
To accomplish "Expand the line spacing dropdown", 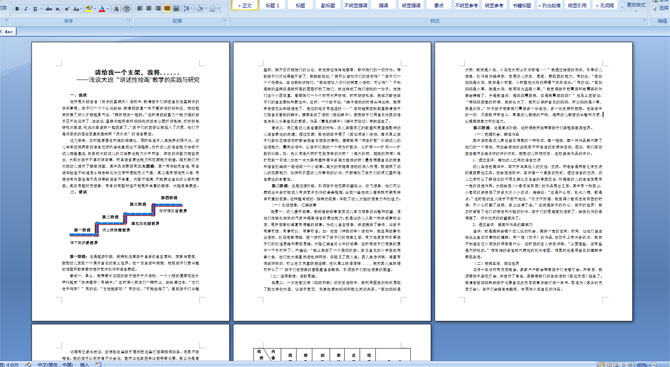I will coord(191,8).
